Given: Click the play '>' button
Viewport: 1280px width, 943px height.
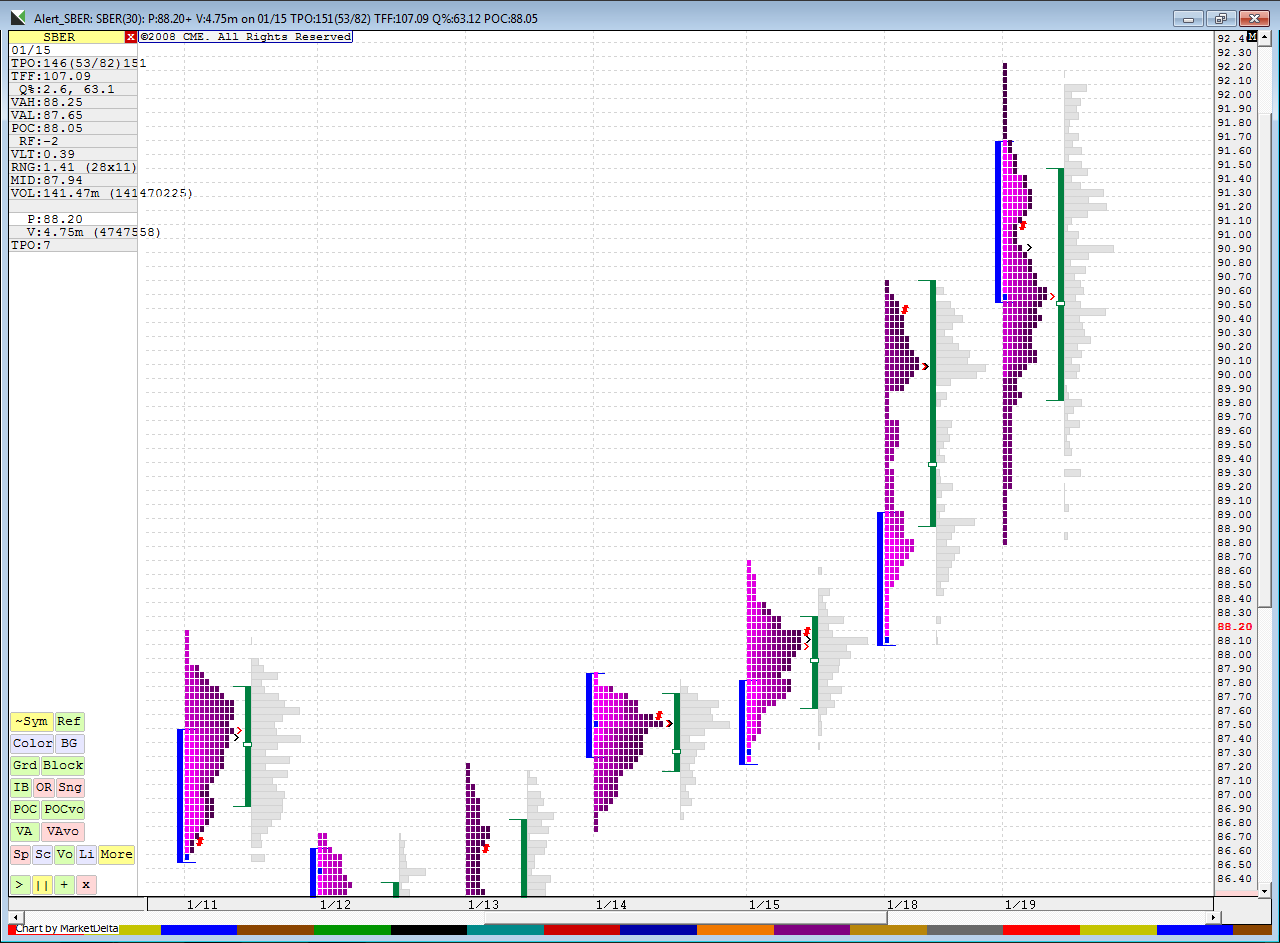Looking at the screenshot, I should point(20,885).
